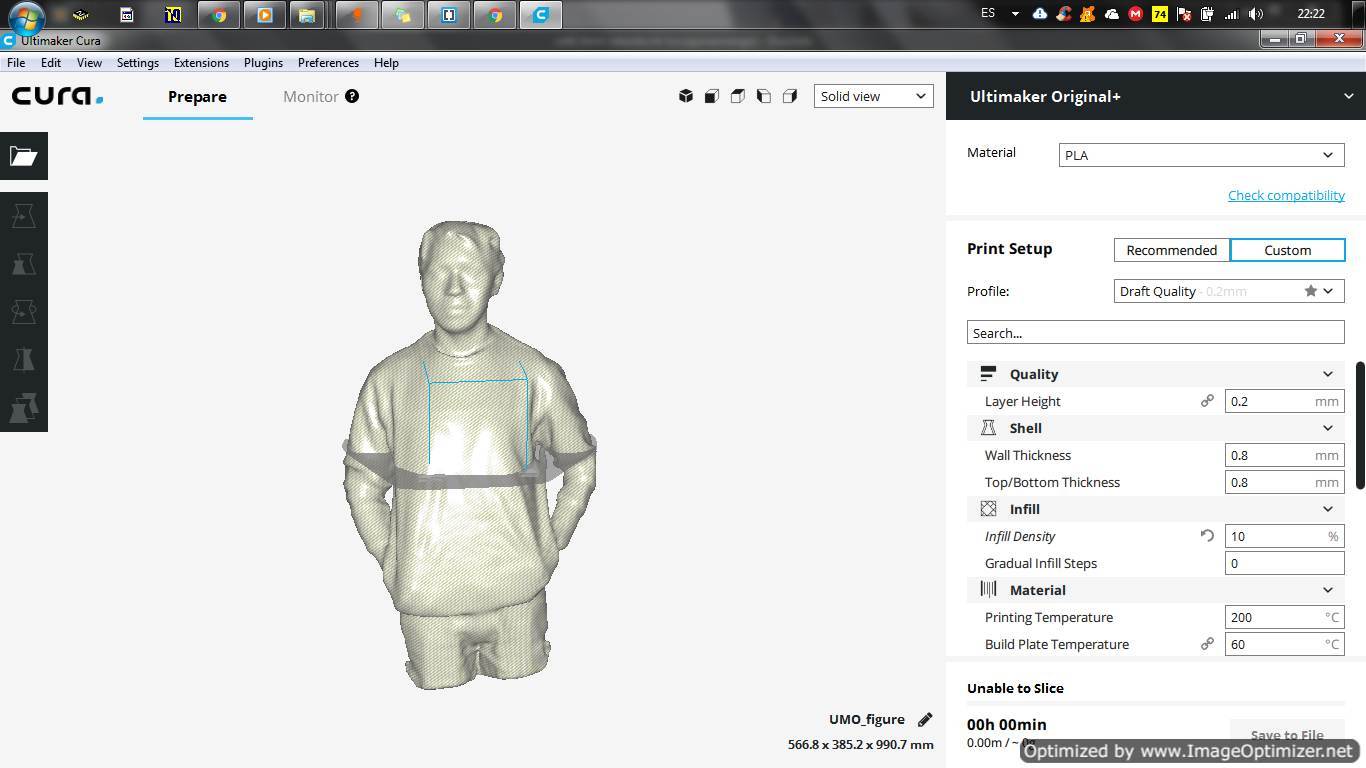1366x768 pixels.
Task: Switch camera to left side view icon
Action: 764,96
